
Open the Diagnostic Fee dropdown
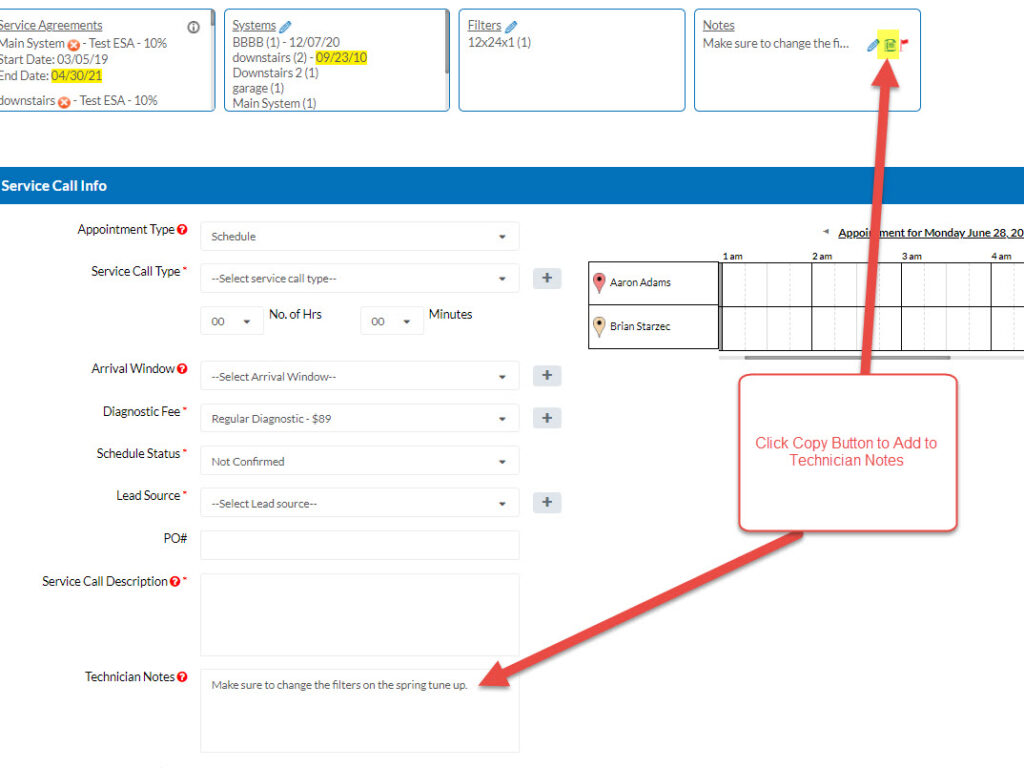360,418
